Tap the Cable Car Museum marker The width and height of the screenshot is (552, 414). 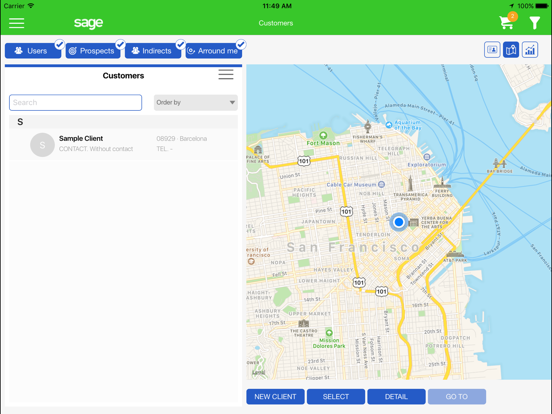(x=381, y=184)
